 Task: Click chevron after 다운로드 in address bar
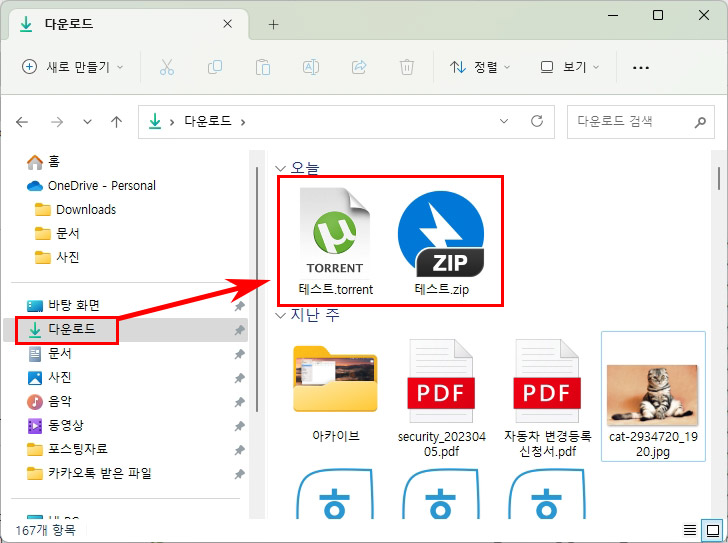coord(243,123)
